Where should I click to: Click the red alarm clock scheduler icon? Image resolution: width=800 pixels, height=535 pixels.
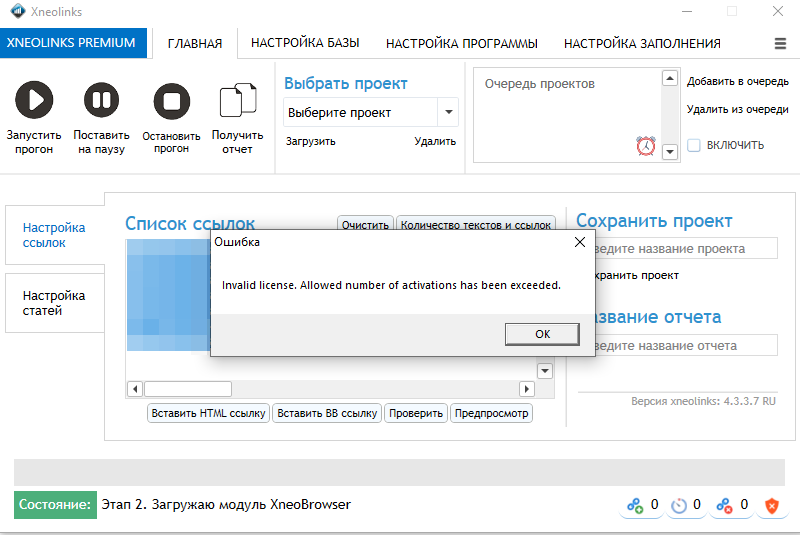(x=646, y=146)
